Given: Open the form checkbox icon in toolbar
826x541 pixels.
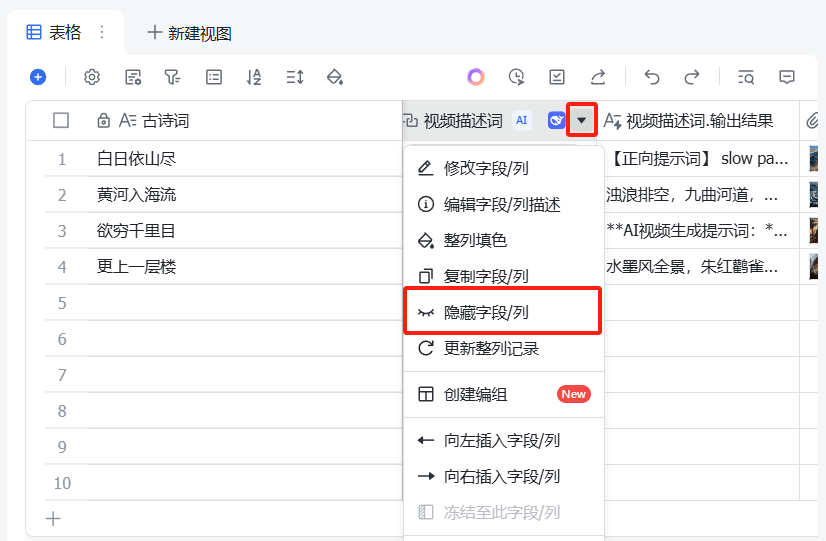Looking at the screenshot, I should [x=557, y=77].
